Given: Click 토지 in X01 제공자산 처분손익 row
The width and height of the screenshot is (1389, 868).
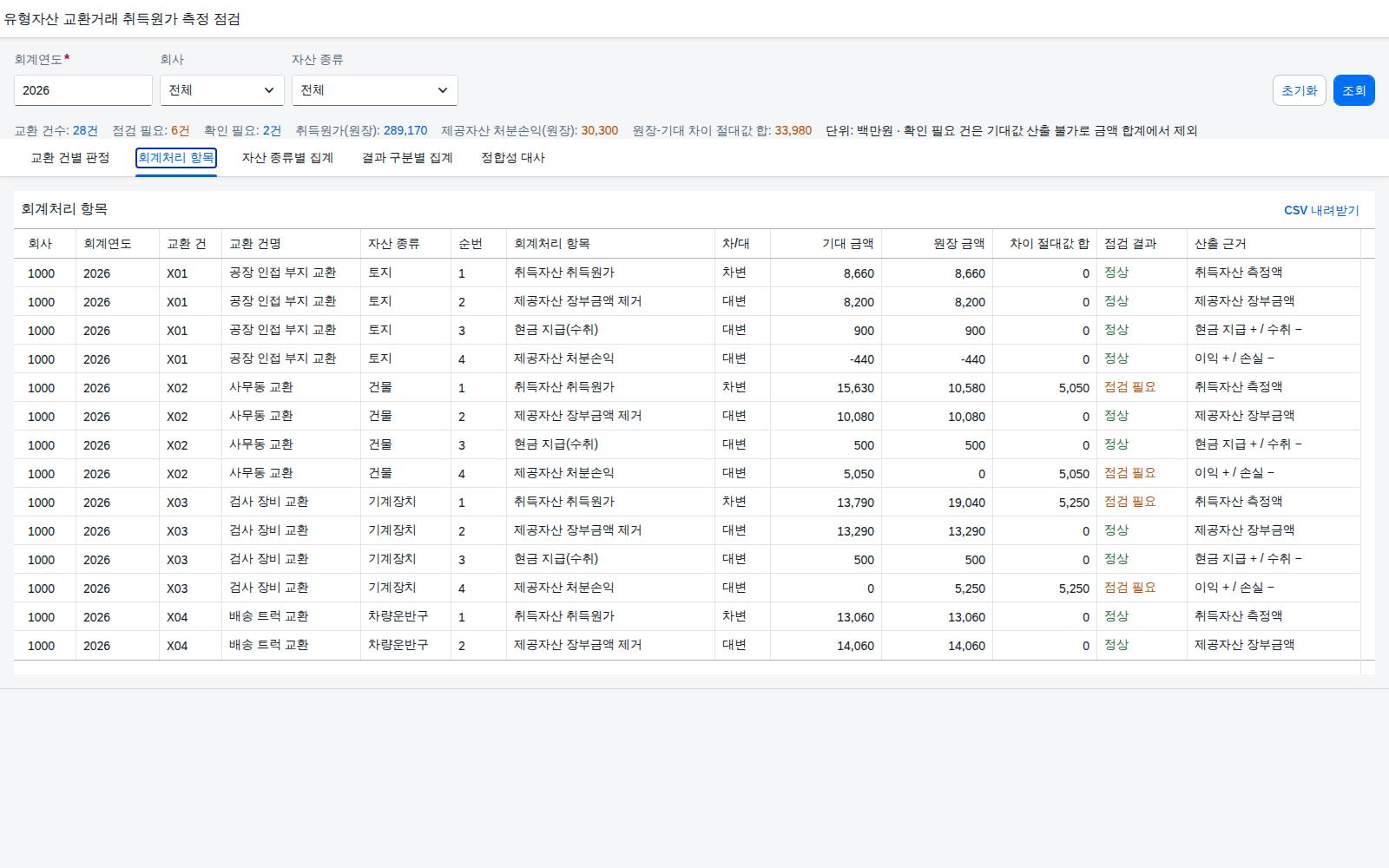Looking at the screenshot, I should [x=380, y=358].
